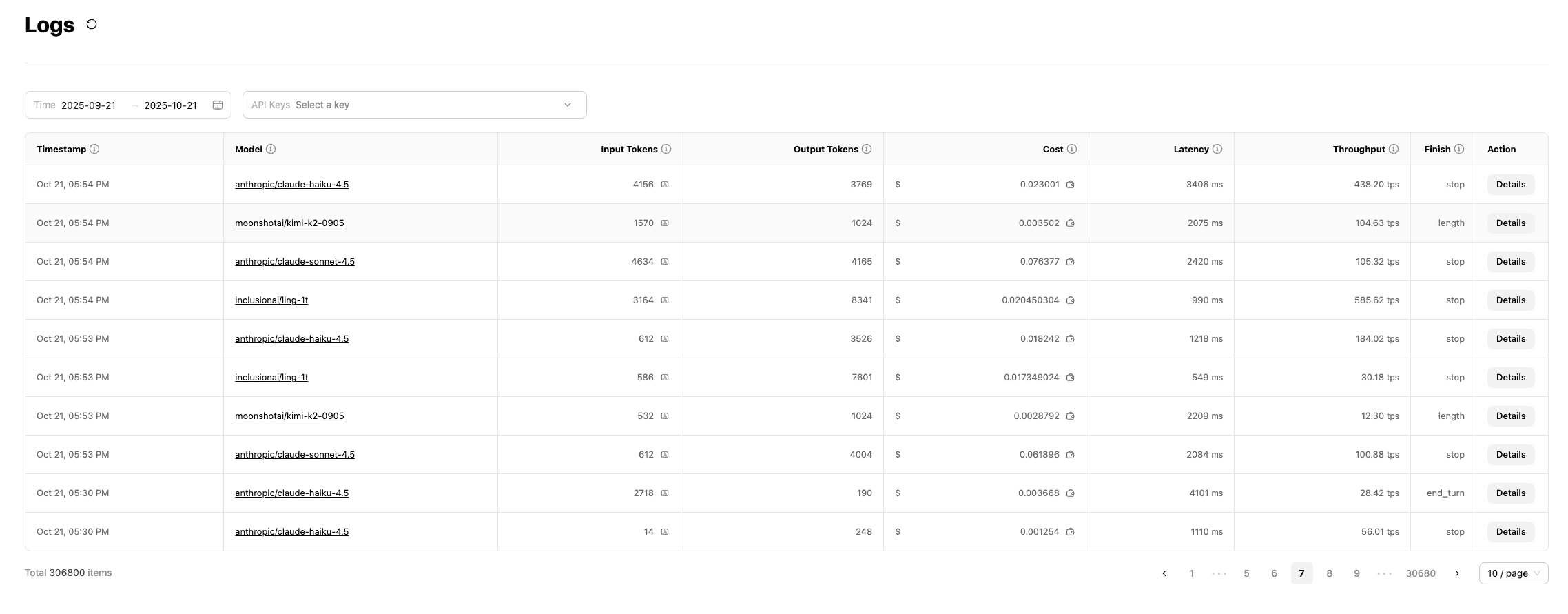Click the cost icon beside 0.023001

1071,185
